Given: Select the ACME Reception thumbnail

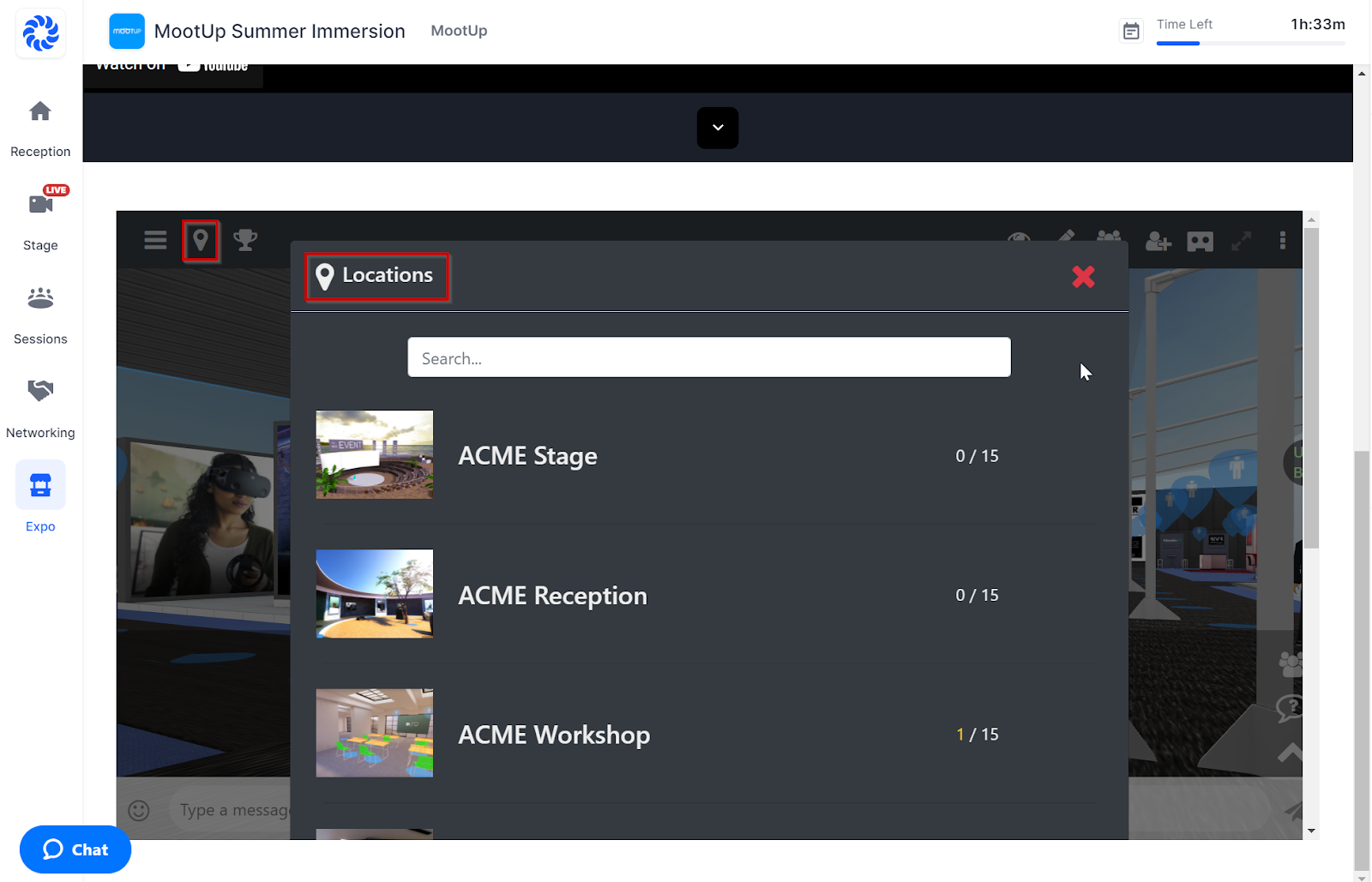Looking at the screenshot, I should [375, 594].
